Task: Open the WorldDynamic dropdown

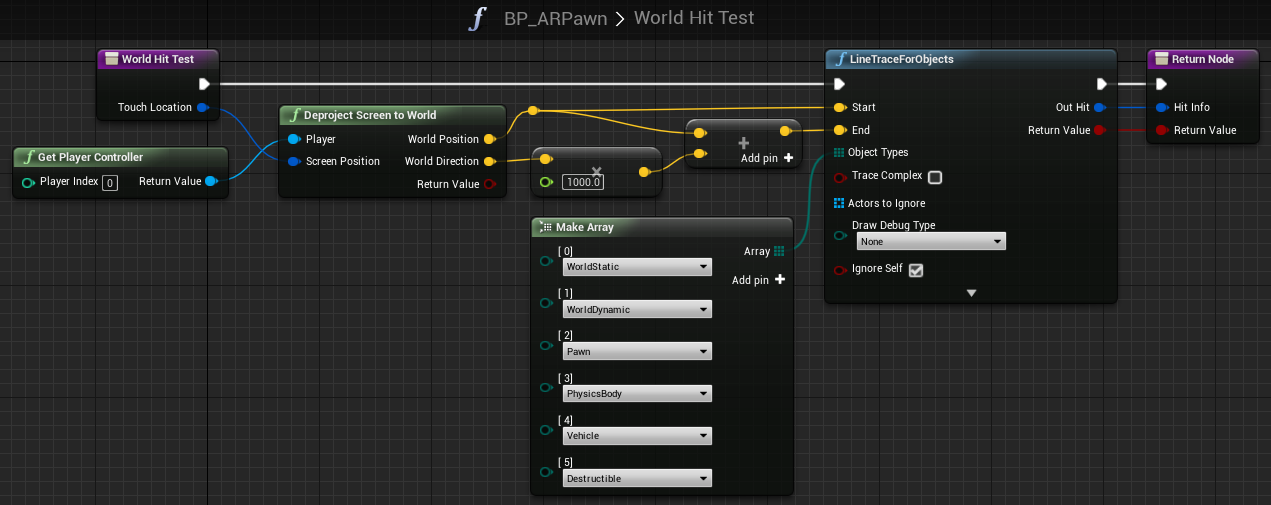Action: [x=637, y=309]
